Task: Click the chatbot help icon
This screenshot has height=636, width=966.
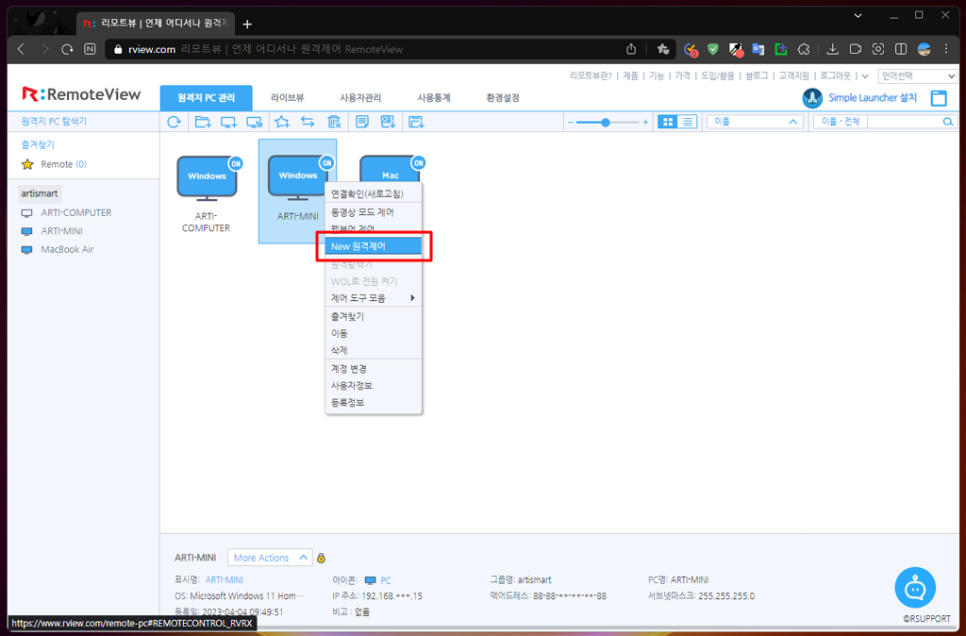Action: 915,588
